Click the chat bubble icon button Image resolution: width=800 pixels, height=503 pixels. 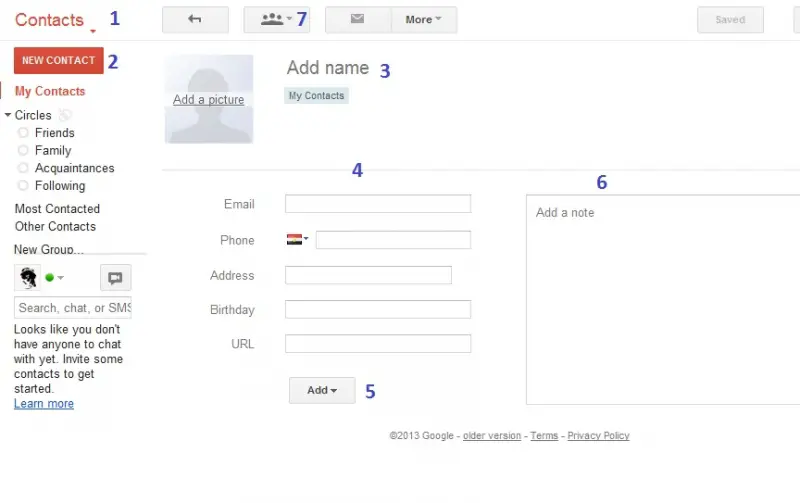click(x=115, y=278)
